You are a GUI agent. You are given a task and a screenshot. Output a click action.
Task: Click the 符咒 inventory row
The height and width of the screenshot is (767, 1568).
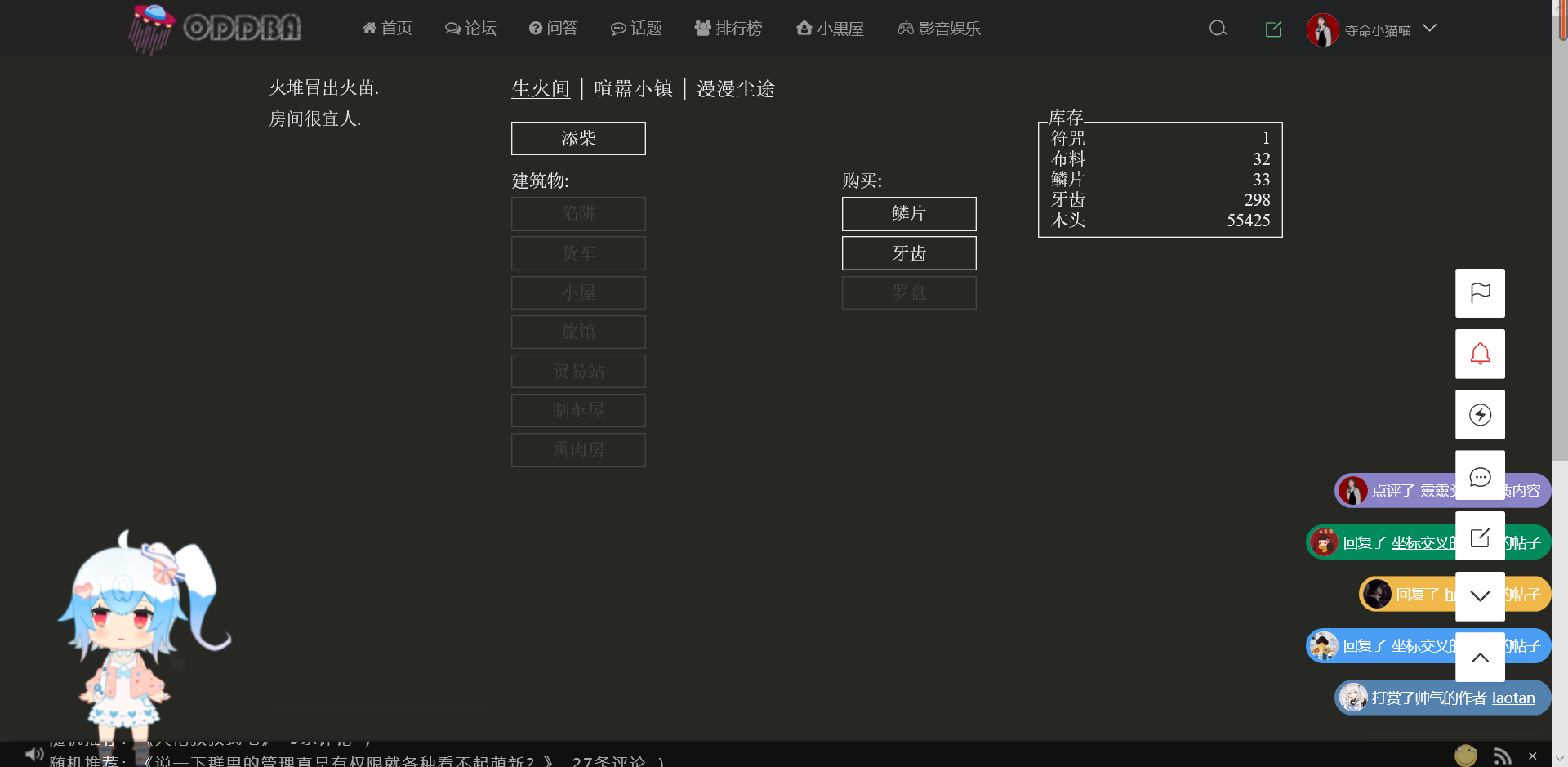pos(1160,138)
